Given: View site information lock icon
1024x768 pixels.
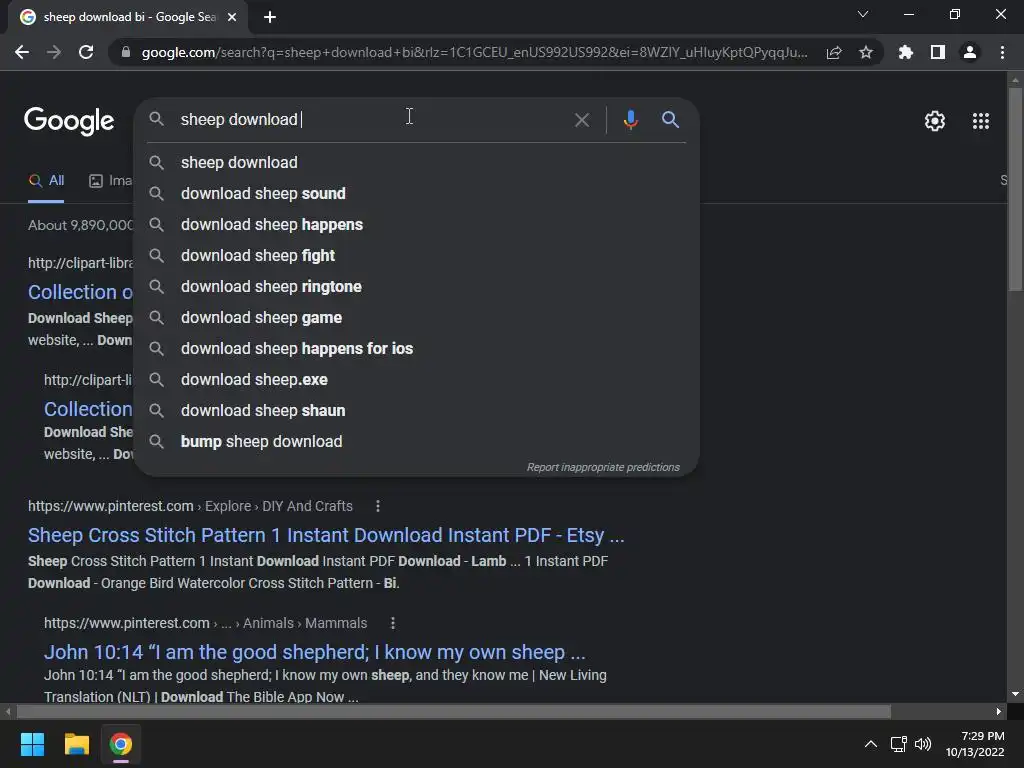Looking at the screenshot, I should tap(125, 52).
